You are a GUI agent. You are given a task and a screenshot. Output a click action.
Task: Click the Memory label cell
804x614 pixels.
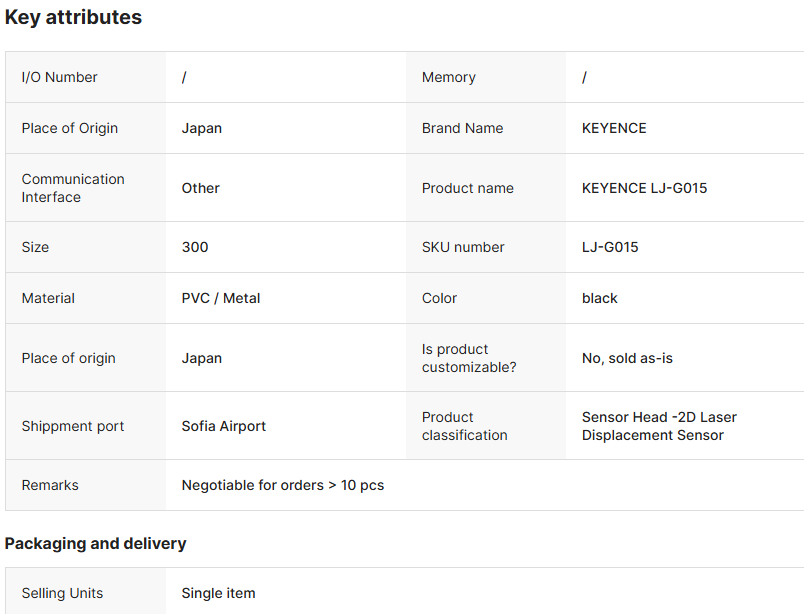pyautogui.click(x=449, y=77)
